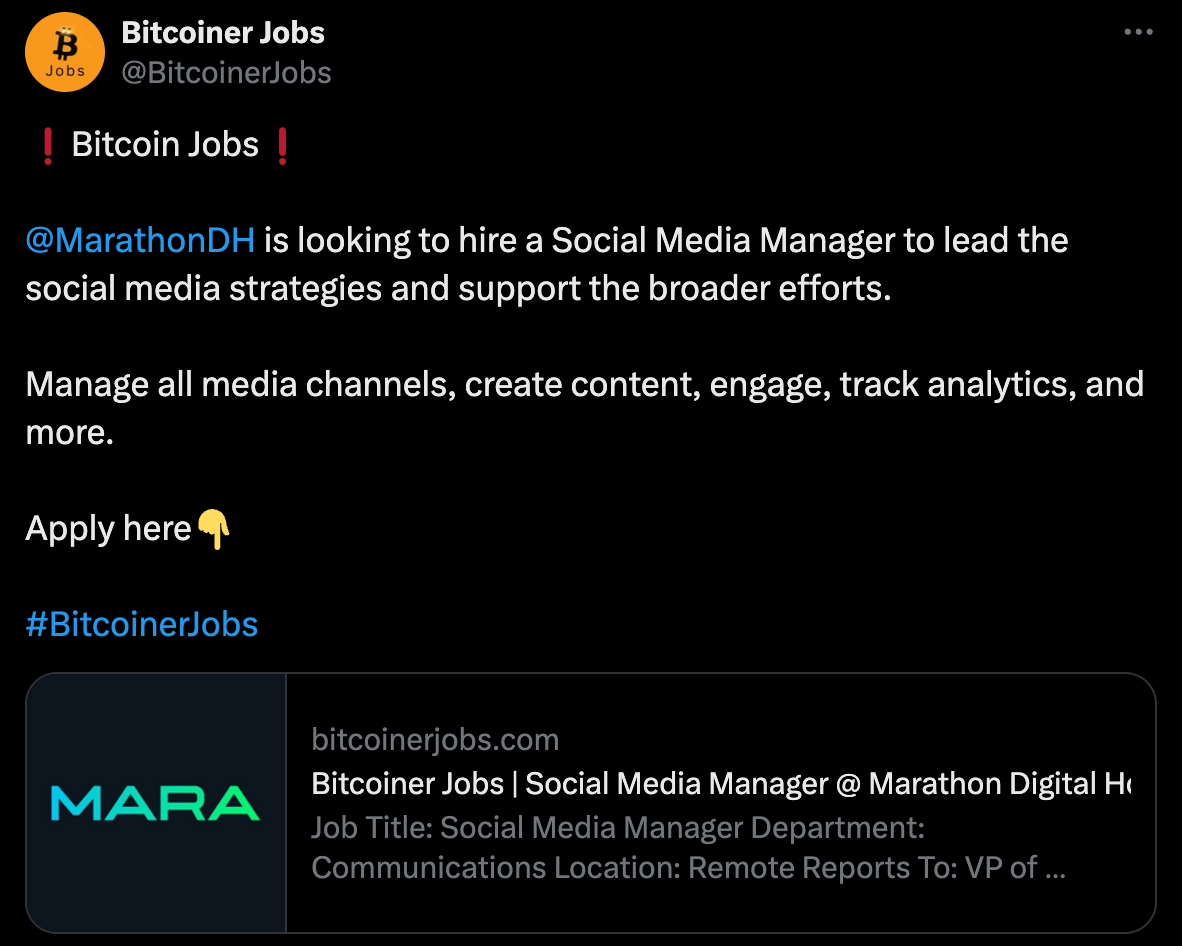
Task: Open the @MarathonDH profile link
Action: [140, 240]
